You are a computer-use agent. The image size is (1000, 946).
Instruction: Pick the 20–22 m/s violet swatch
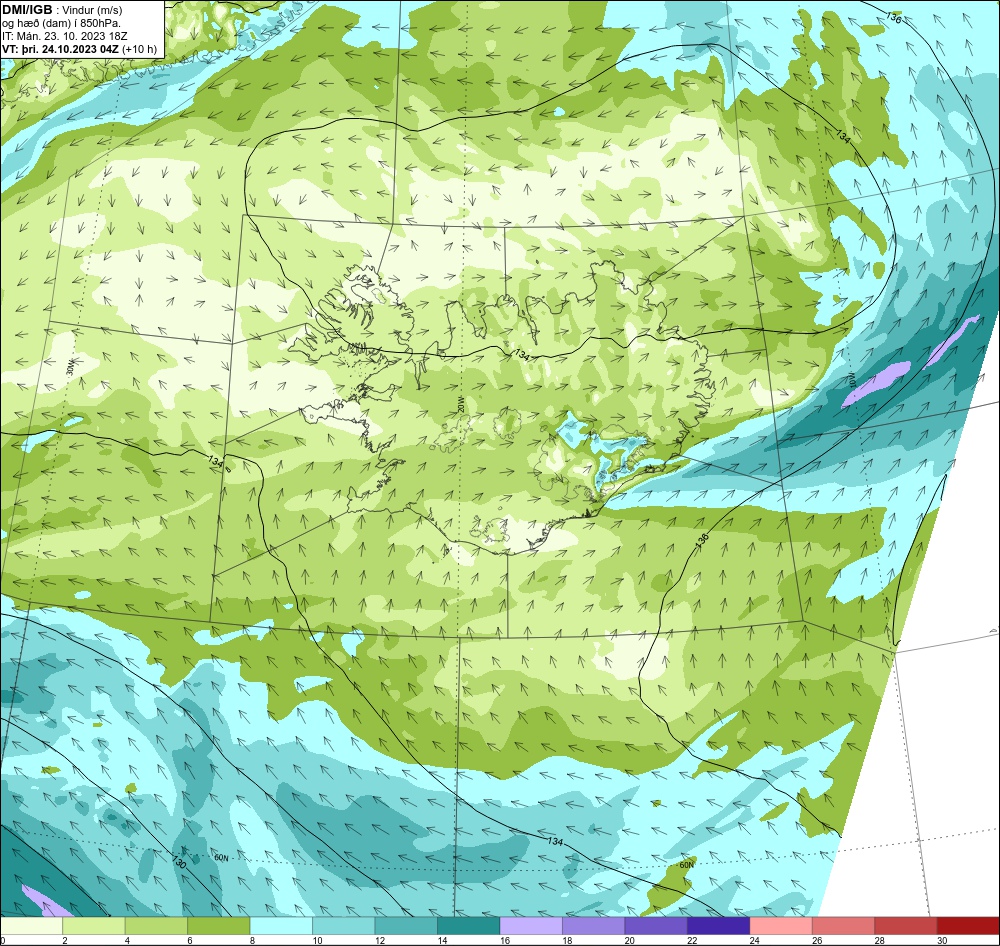click(656, 926)
